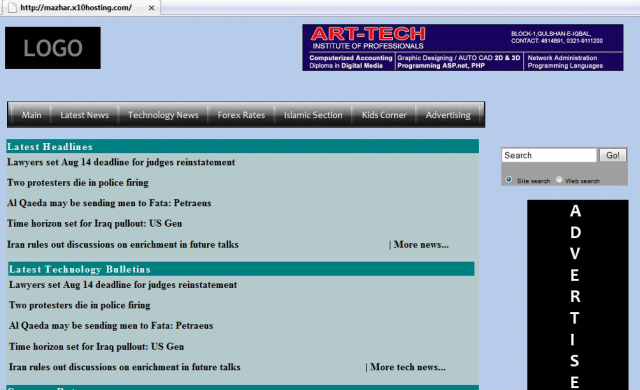Click the vertical ADVERTISE banner
The image size is (640, 390).
click(578, 295)
